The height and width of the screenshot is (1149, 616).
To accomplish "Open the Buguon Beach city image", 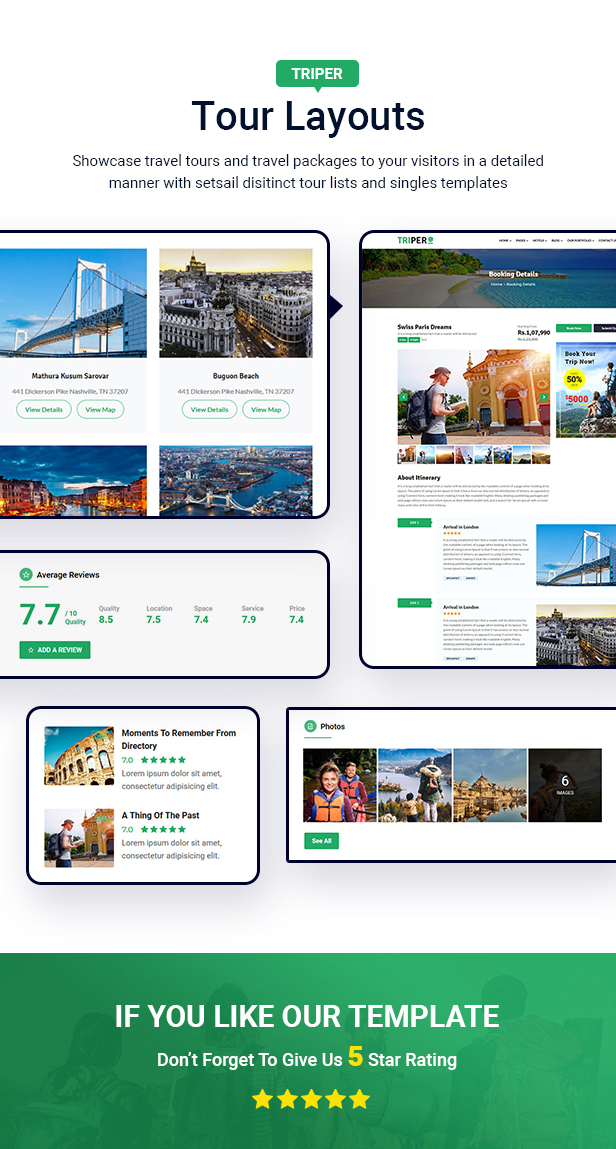I will click(236, 303).
